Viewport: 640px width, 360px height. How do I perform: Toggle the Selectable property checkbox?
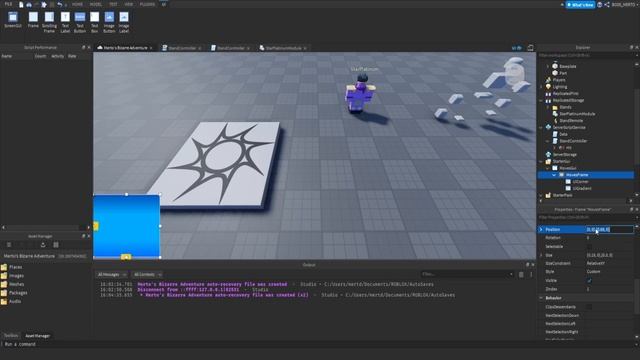[589, 246]
